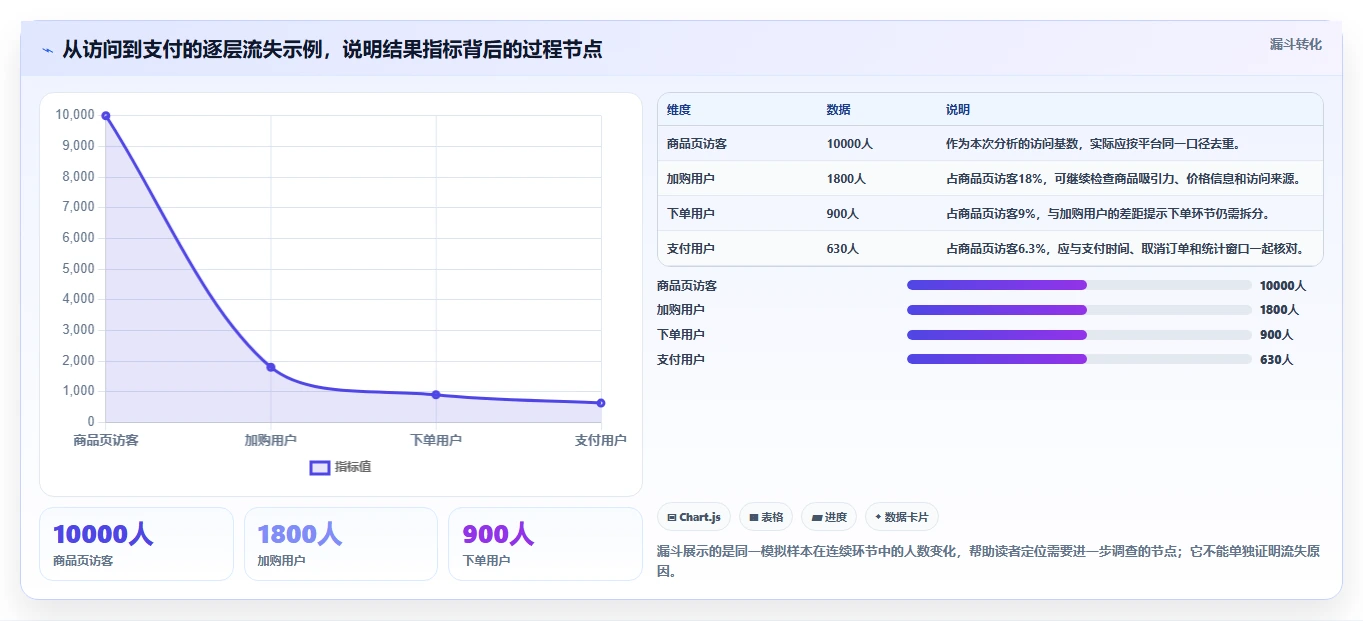
Task: Click the 表格 tag chip
Action: click(766, 517)
